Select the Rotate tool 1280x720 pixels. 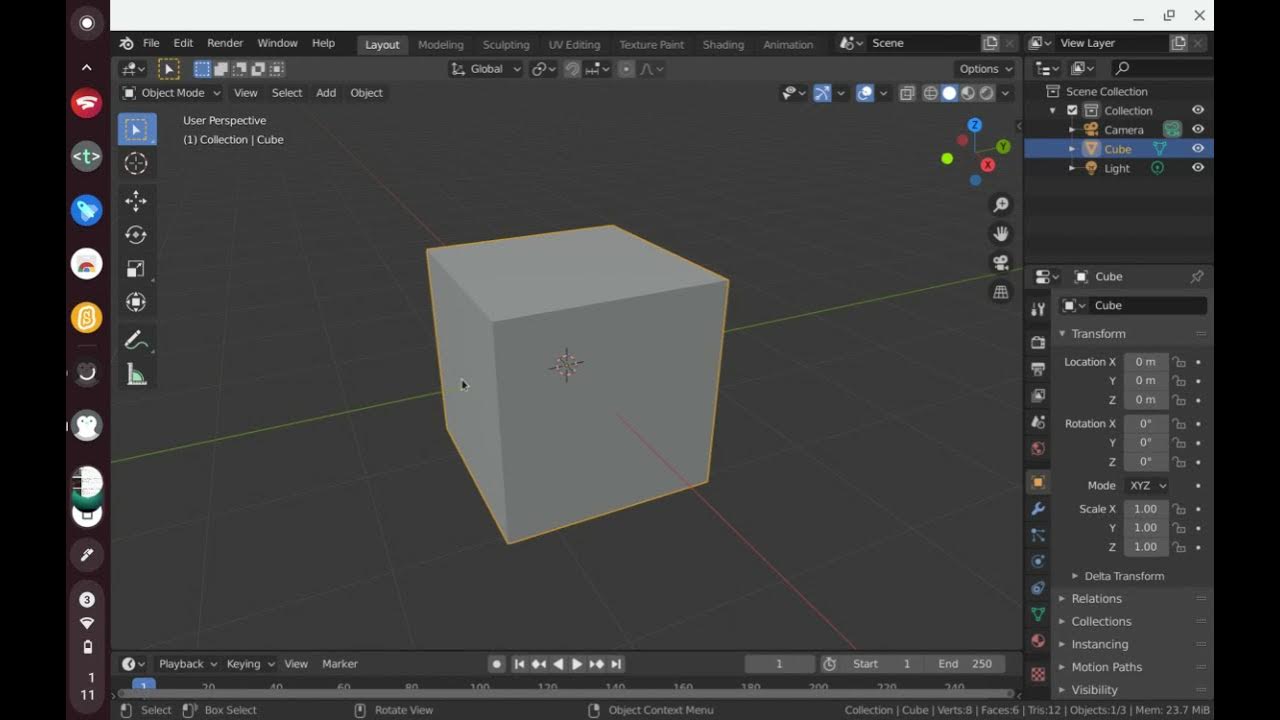136,235
